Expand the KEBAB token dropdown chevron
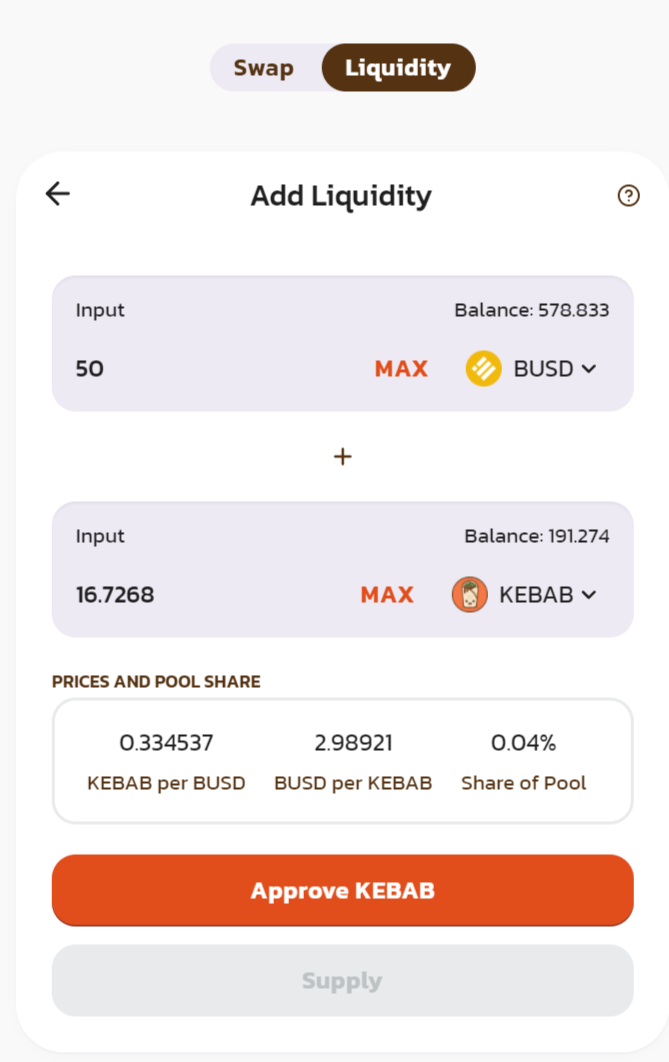 pyautogui.click(x=589, y=595)
